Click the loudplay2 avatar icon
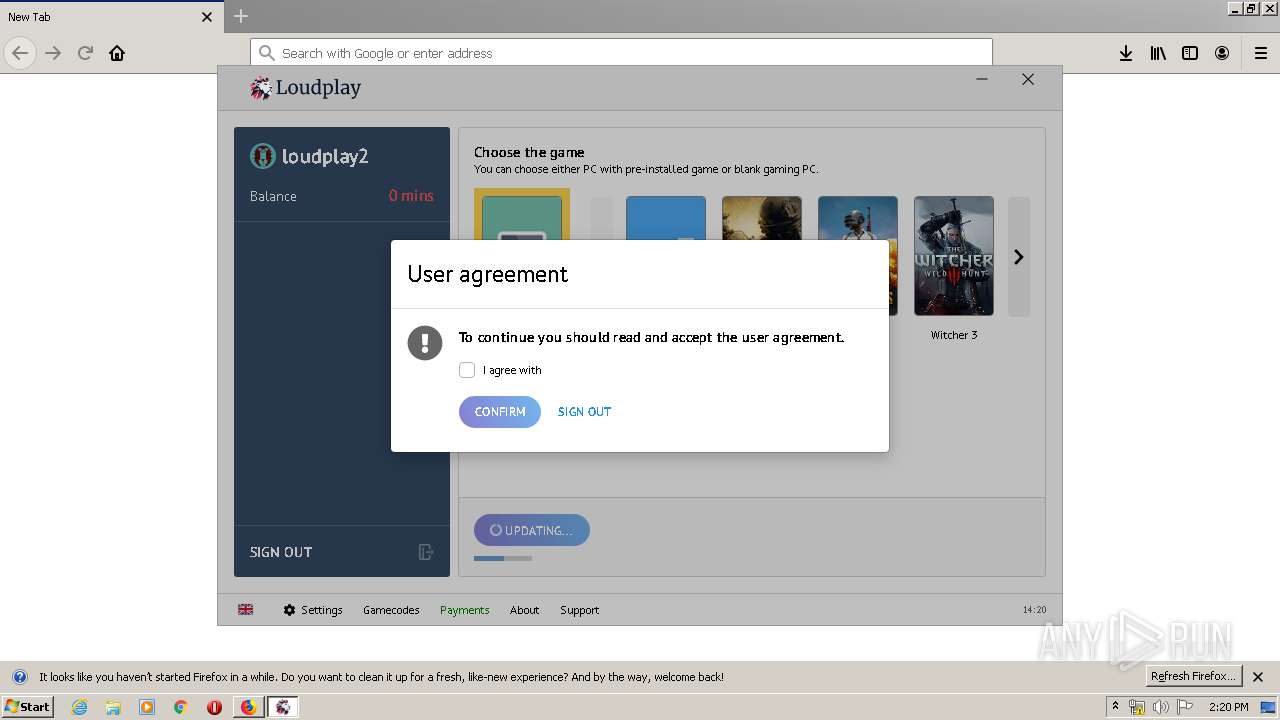Screen dimensions: 1280x720 262,156
